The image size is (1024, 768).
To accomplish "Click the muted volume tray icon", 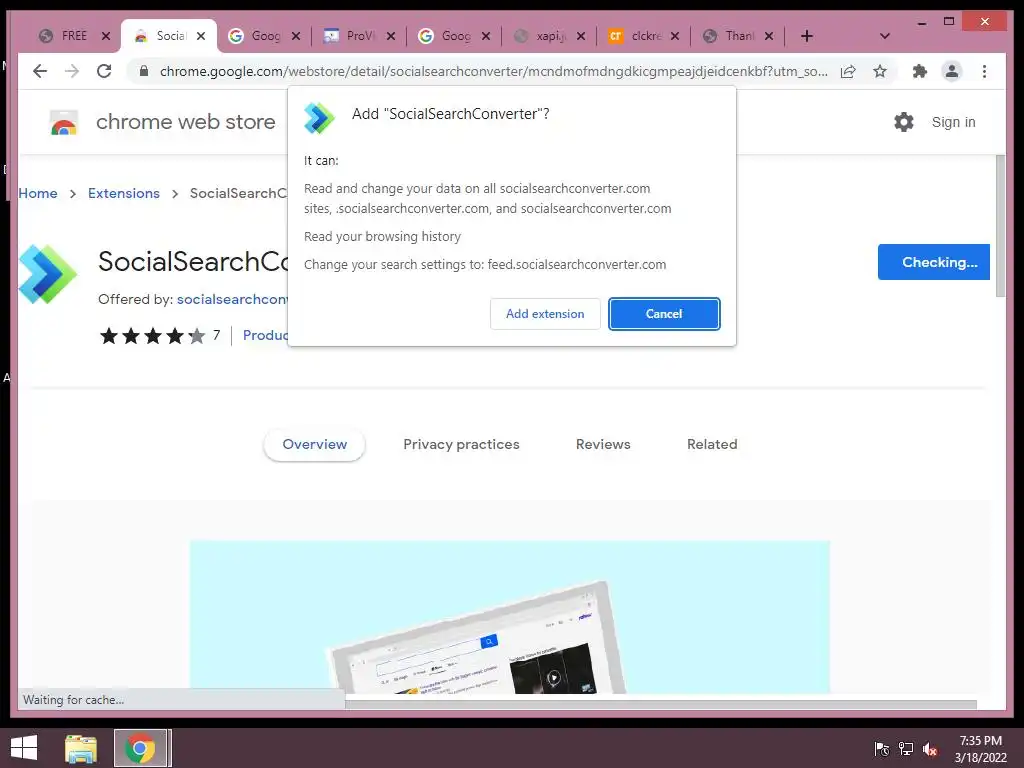I will [930, 749].
